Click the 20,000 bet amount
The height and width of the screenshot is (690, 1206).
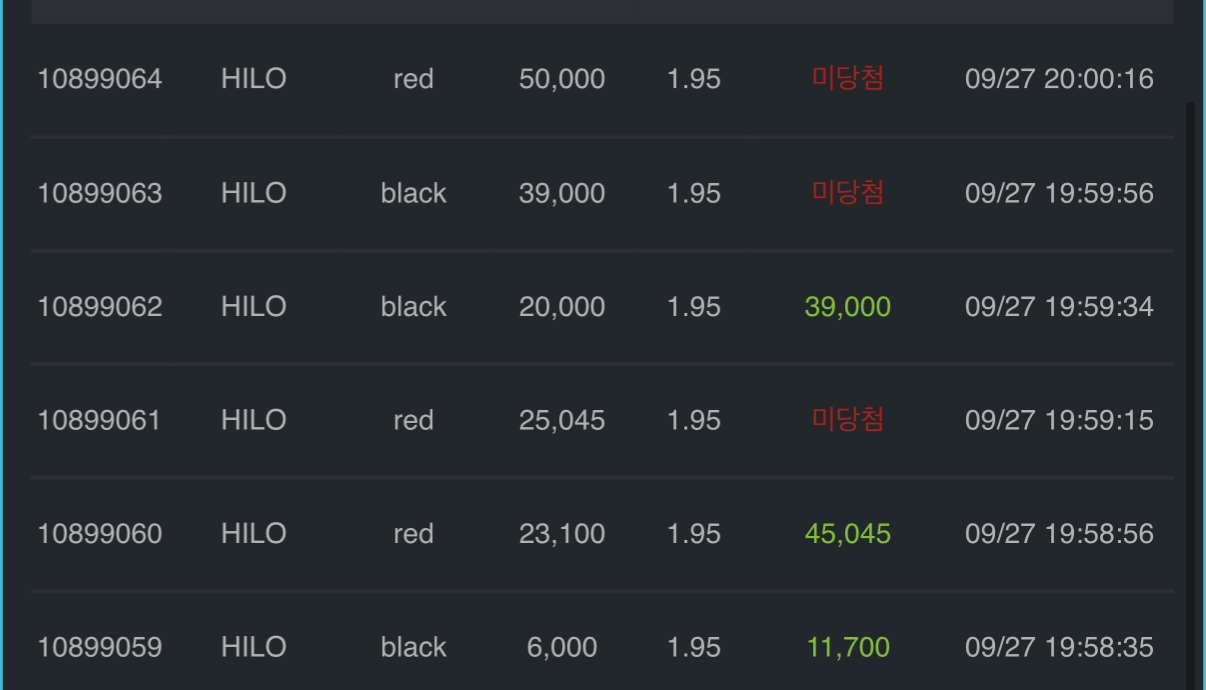click(x=561, y=307)
